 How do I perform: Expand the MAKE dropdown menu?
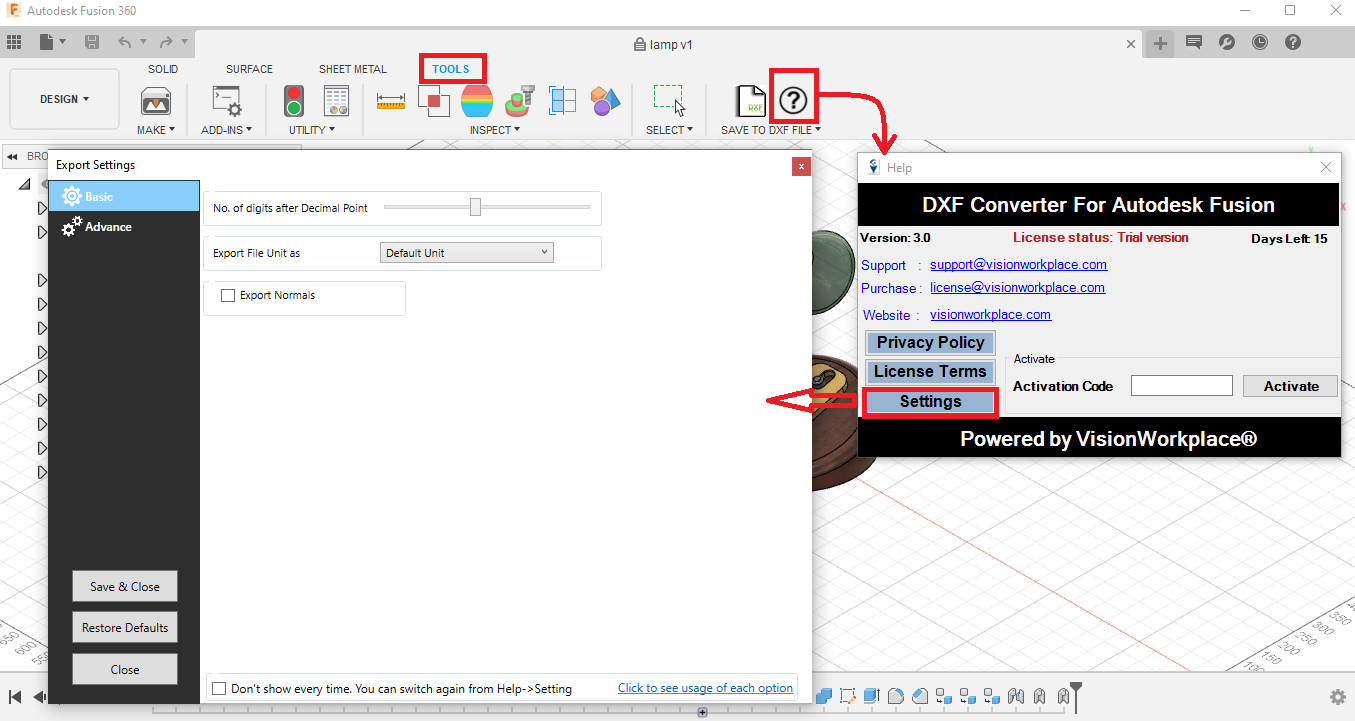[156, 130]
